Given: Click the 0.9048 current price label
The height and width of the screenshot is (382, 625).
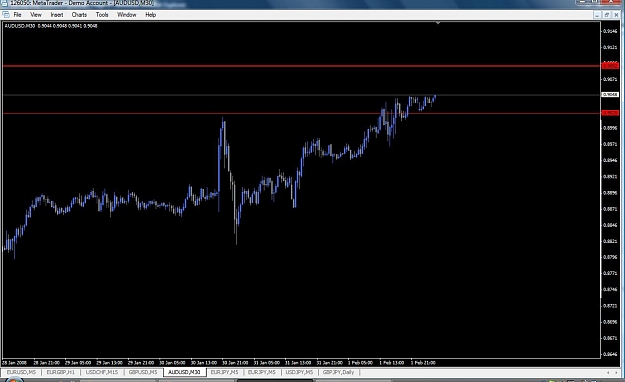Looking at the screenshot, I should 610,95.
